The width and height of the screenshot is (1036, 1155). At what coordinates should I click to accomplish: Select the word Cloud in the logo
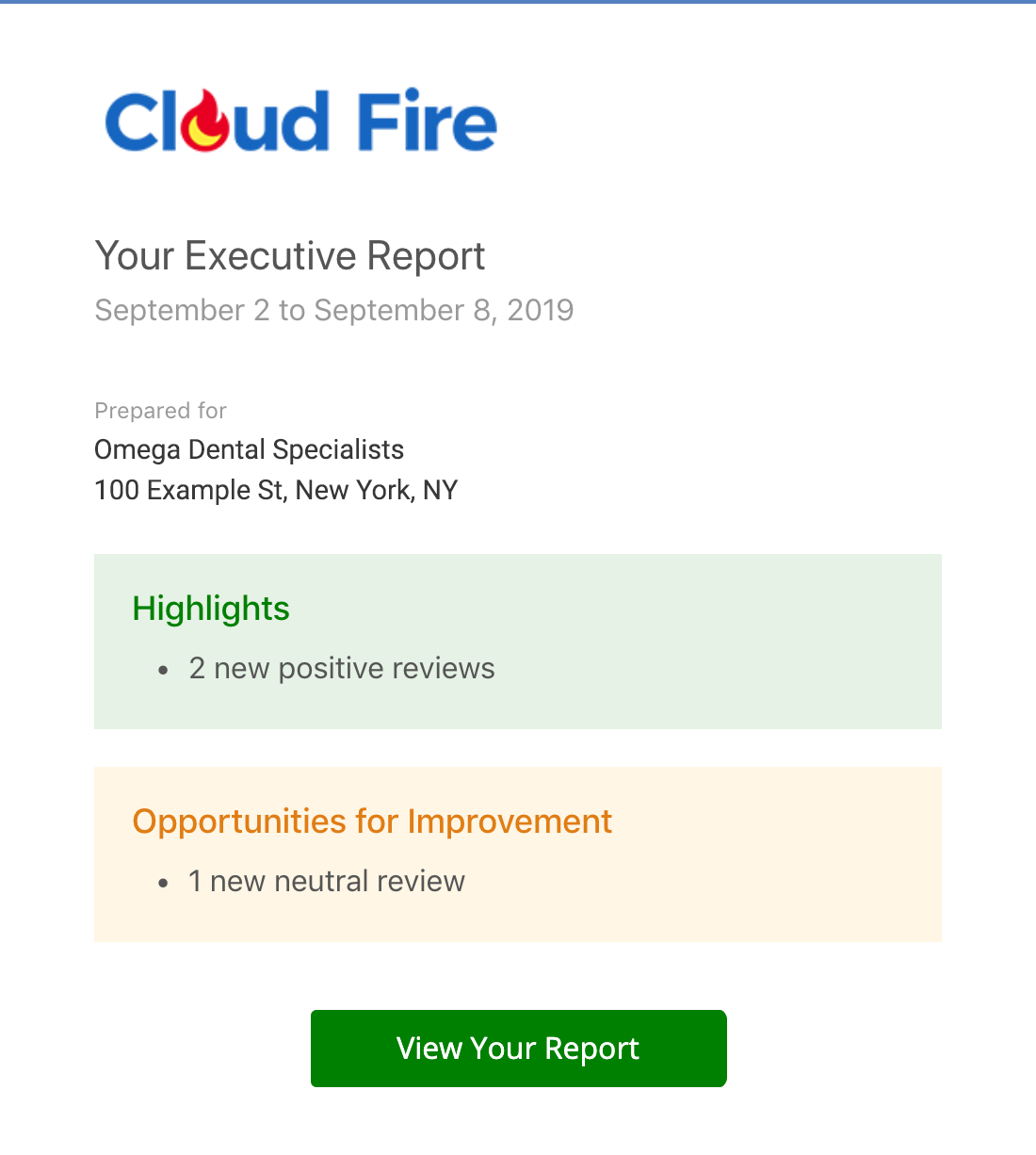(218, 122)
